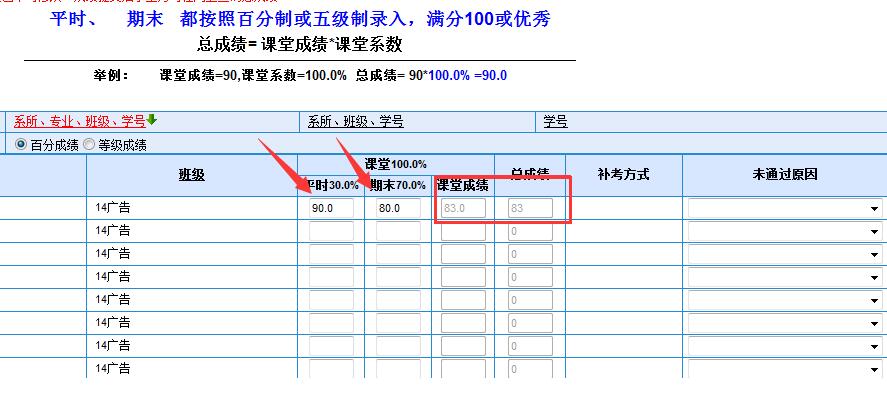Open third row 未通过原因 dropdown
Image resolution: width=887 pixels, height=400 pixels.
click(784, 255)
